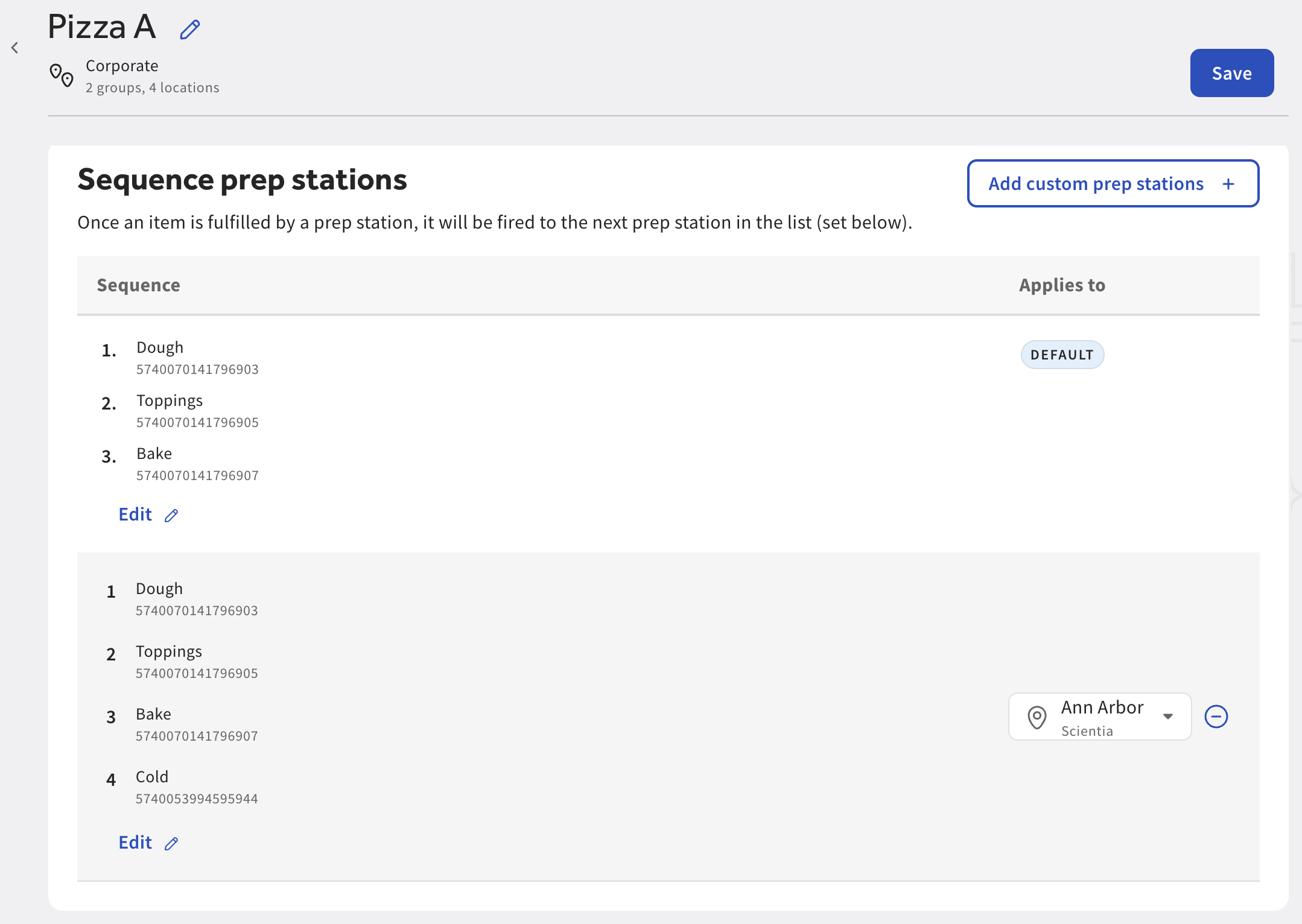Viewport: 1302px width, 924px height.
Task: Click the back arrow chevron
Action: tap(15, 48)
